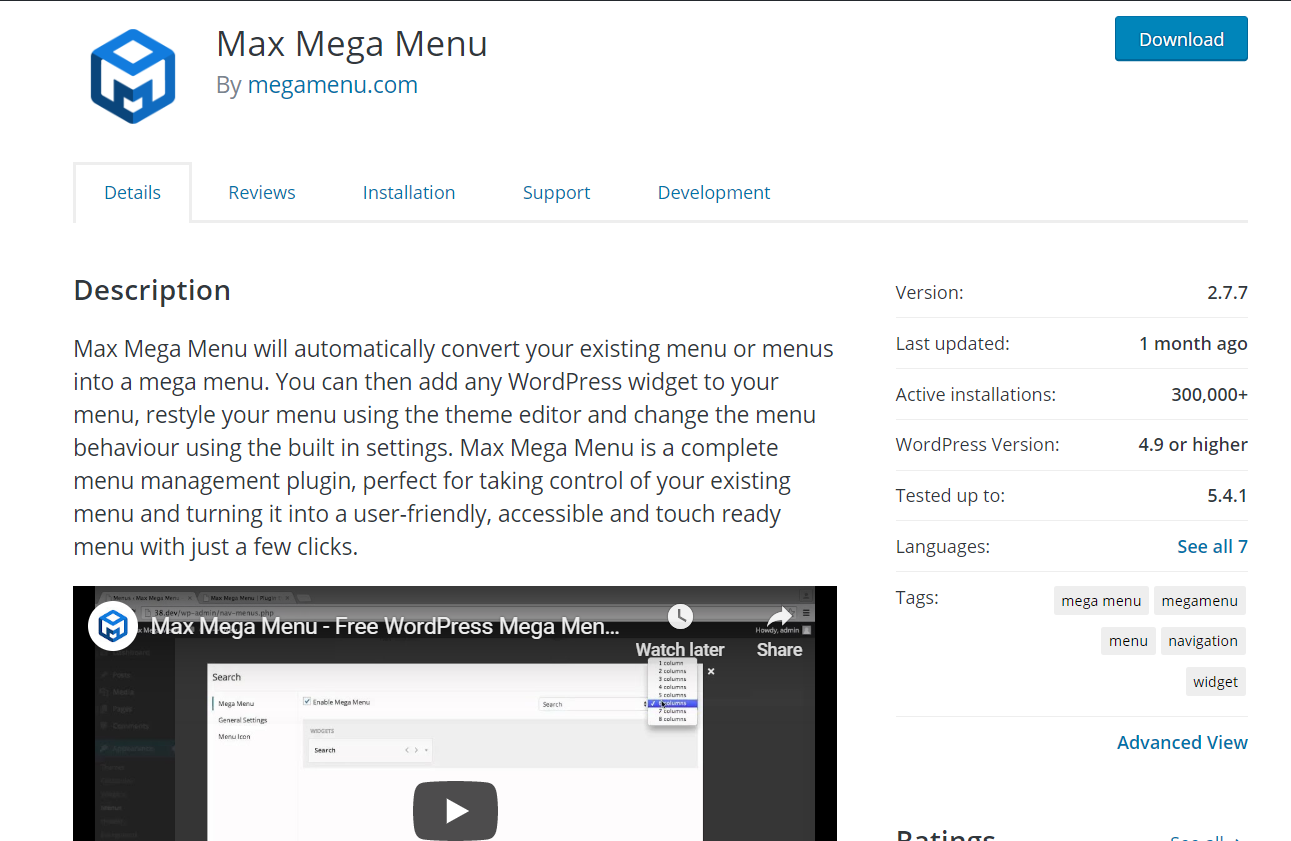Click the Description heading

pos(152,290)
